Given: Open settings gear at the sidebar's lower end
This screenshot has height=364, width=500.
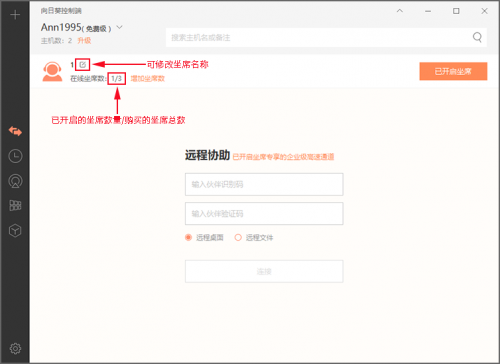Looking at the screenshot, I should coord(15,348).
